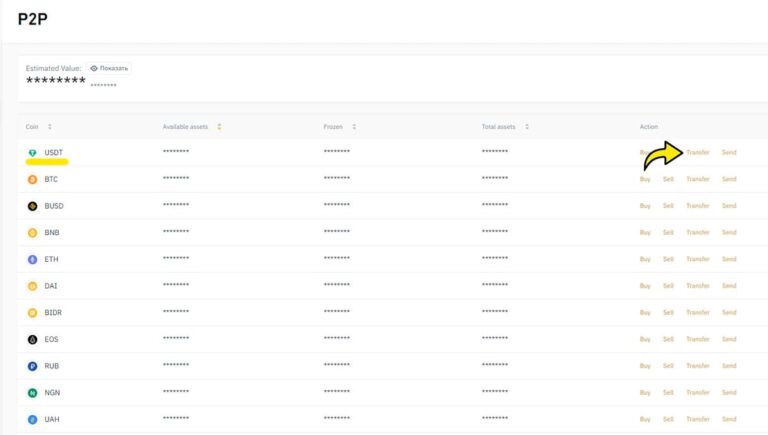This screenshot has width=768, height=435.
Task: Click the BIDR coin name
Action: pyautogui.click(x=53, y=313)
